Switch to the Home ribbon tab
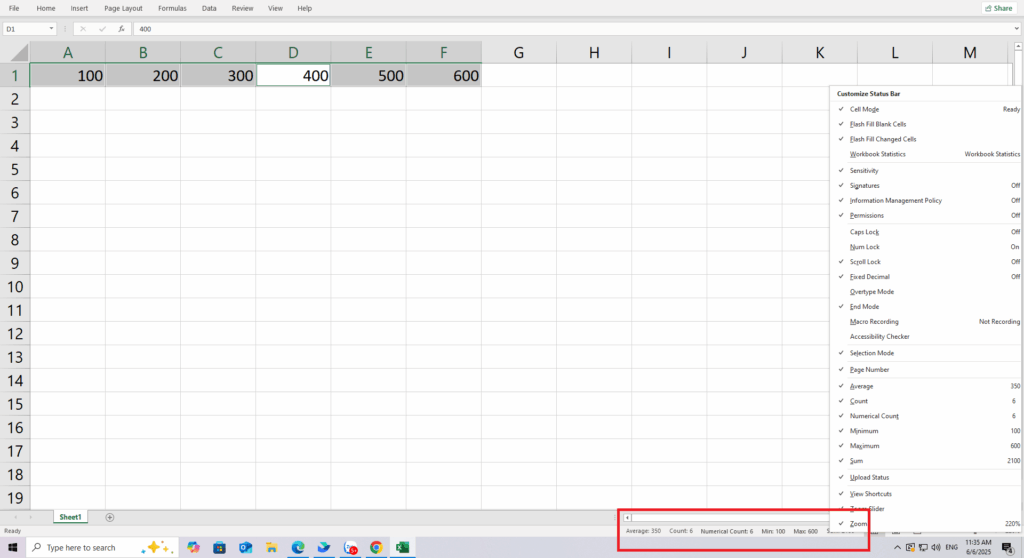The height and width of the screenshot is (558, 1024). (46, 8)
